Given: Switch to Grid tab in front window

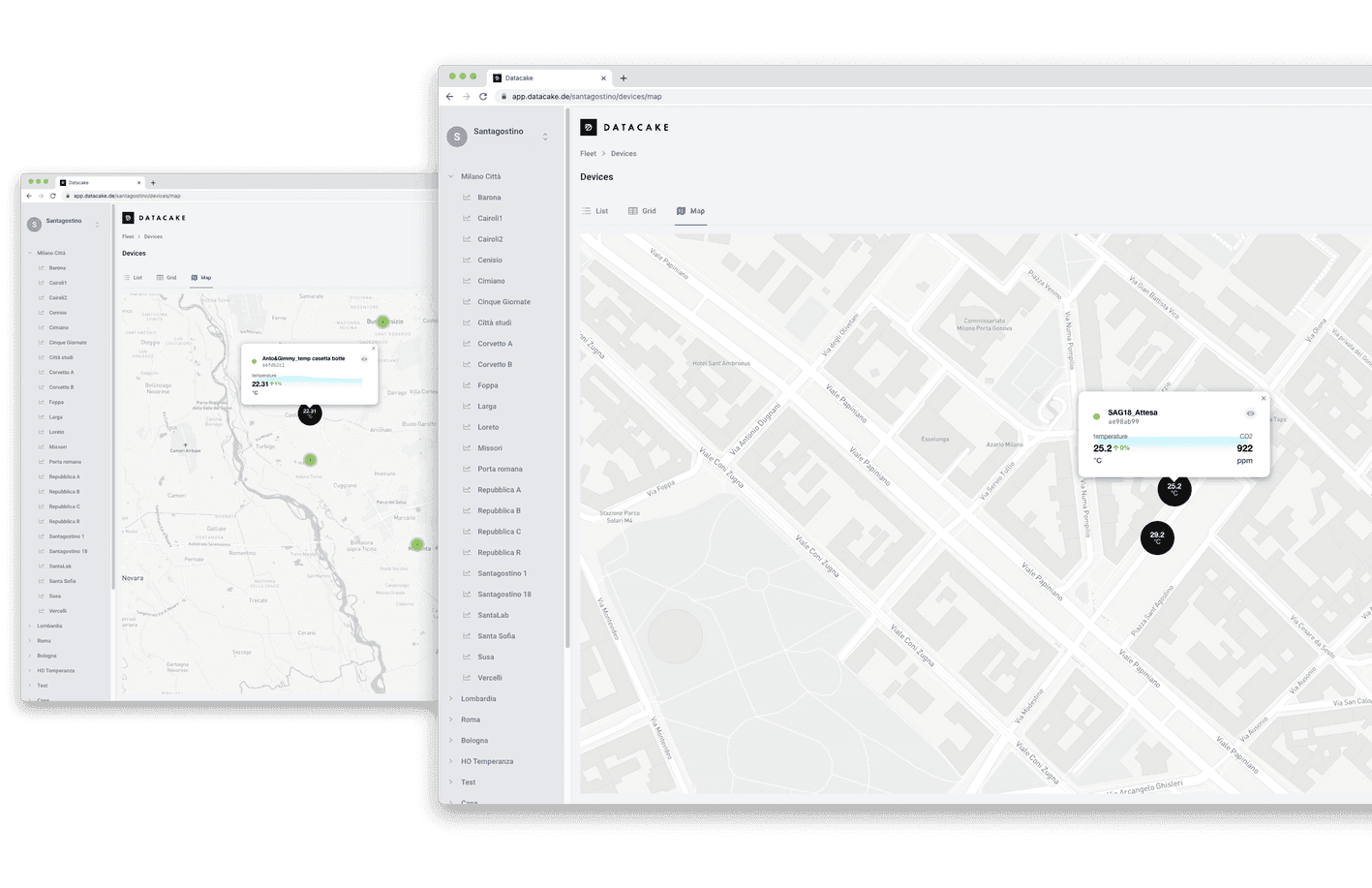Looking at the screenshot, I should (642, 211).
